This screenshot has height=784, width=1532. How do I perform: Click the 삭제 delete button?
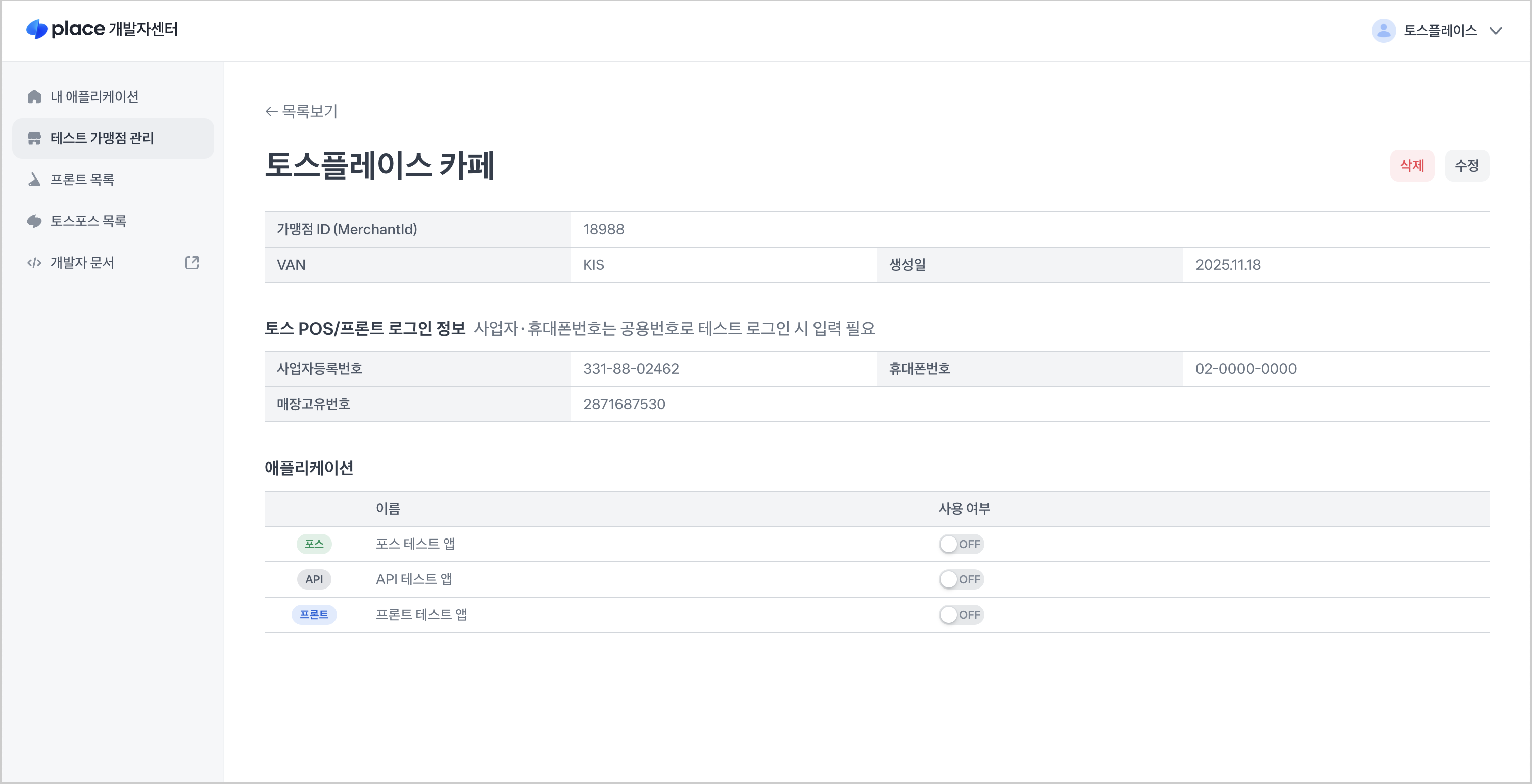(1412, 166)
